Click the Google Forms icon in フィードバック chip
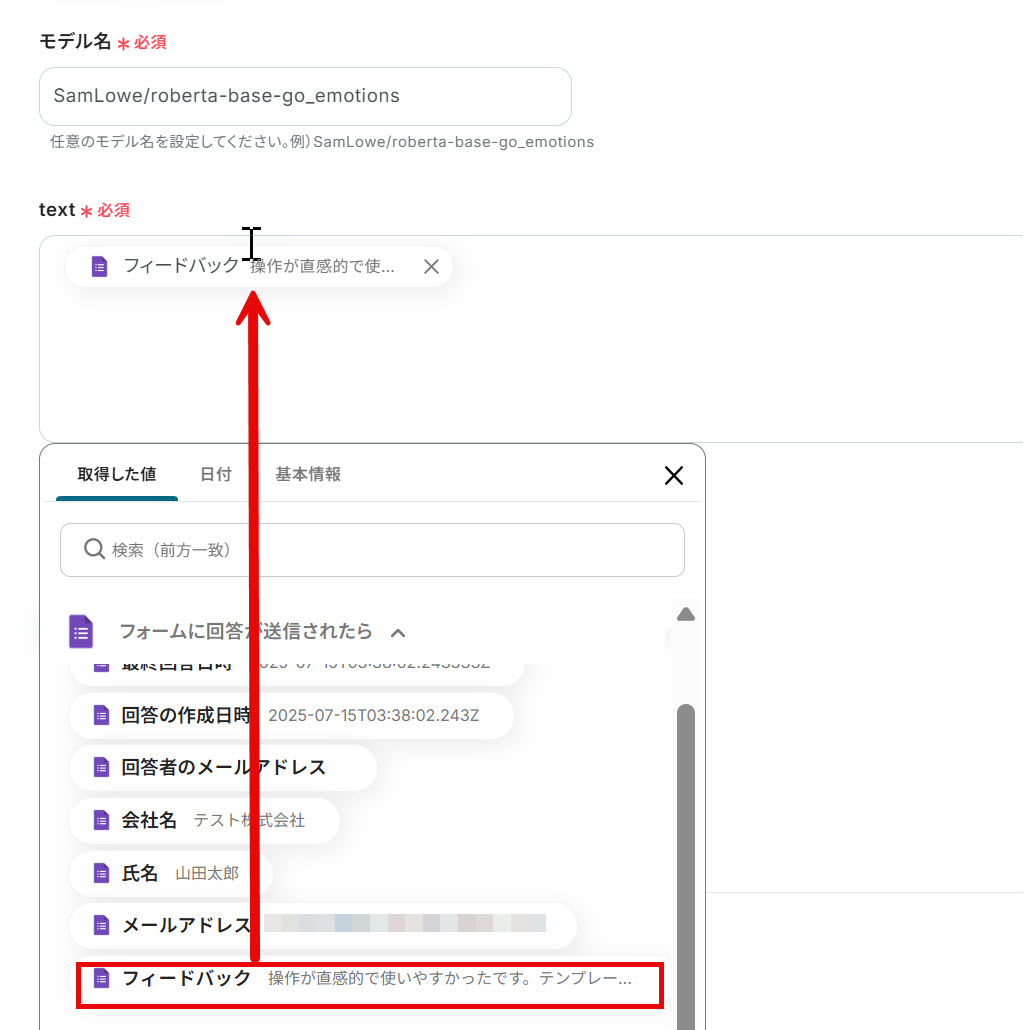The image size is (1026, 1030). 99,266
